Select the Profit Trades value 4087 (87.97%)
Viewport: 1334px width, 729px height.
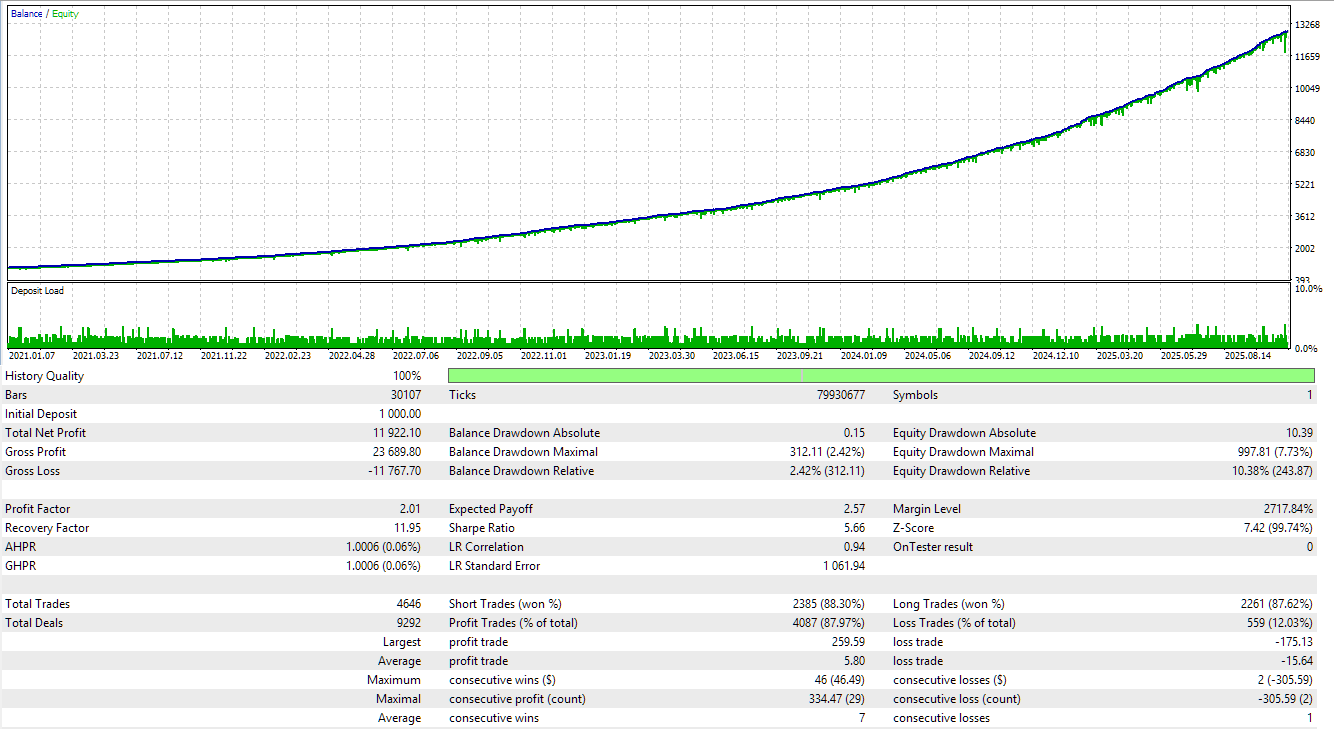click(829, 623)
